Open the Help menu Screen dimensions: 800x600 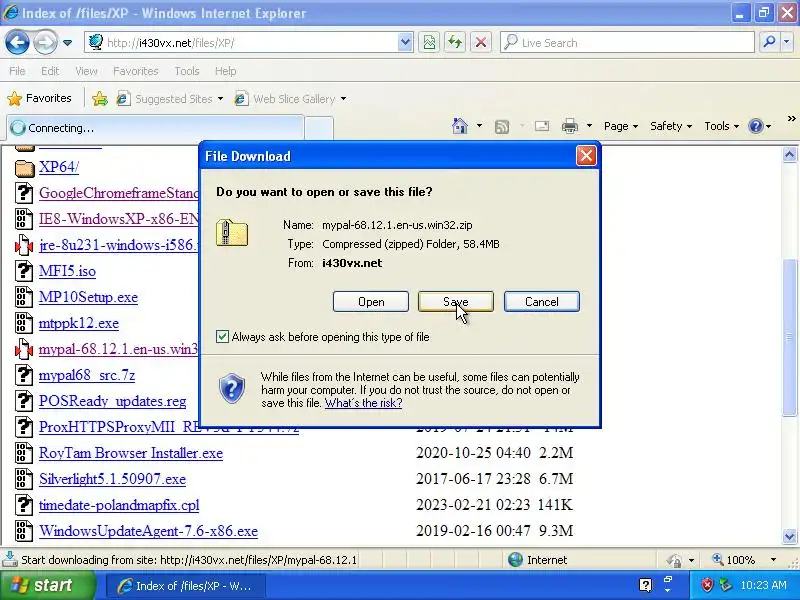pos(226,71)
